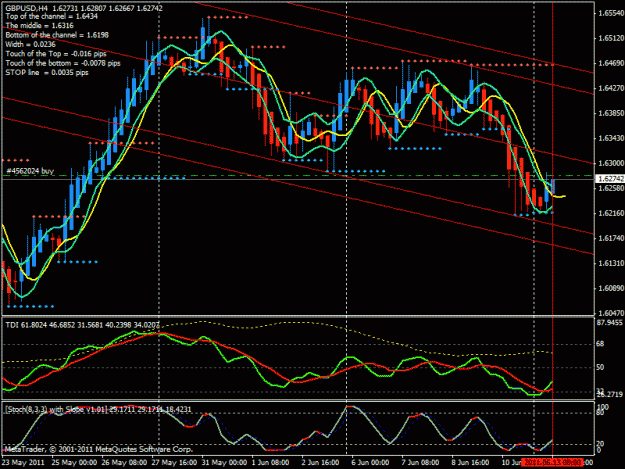The image size is (625, 469).
Task: Click the 1.63000 price scale label
Action: (611, 163)
